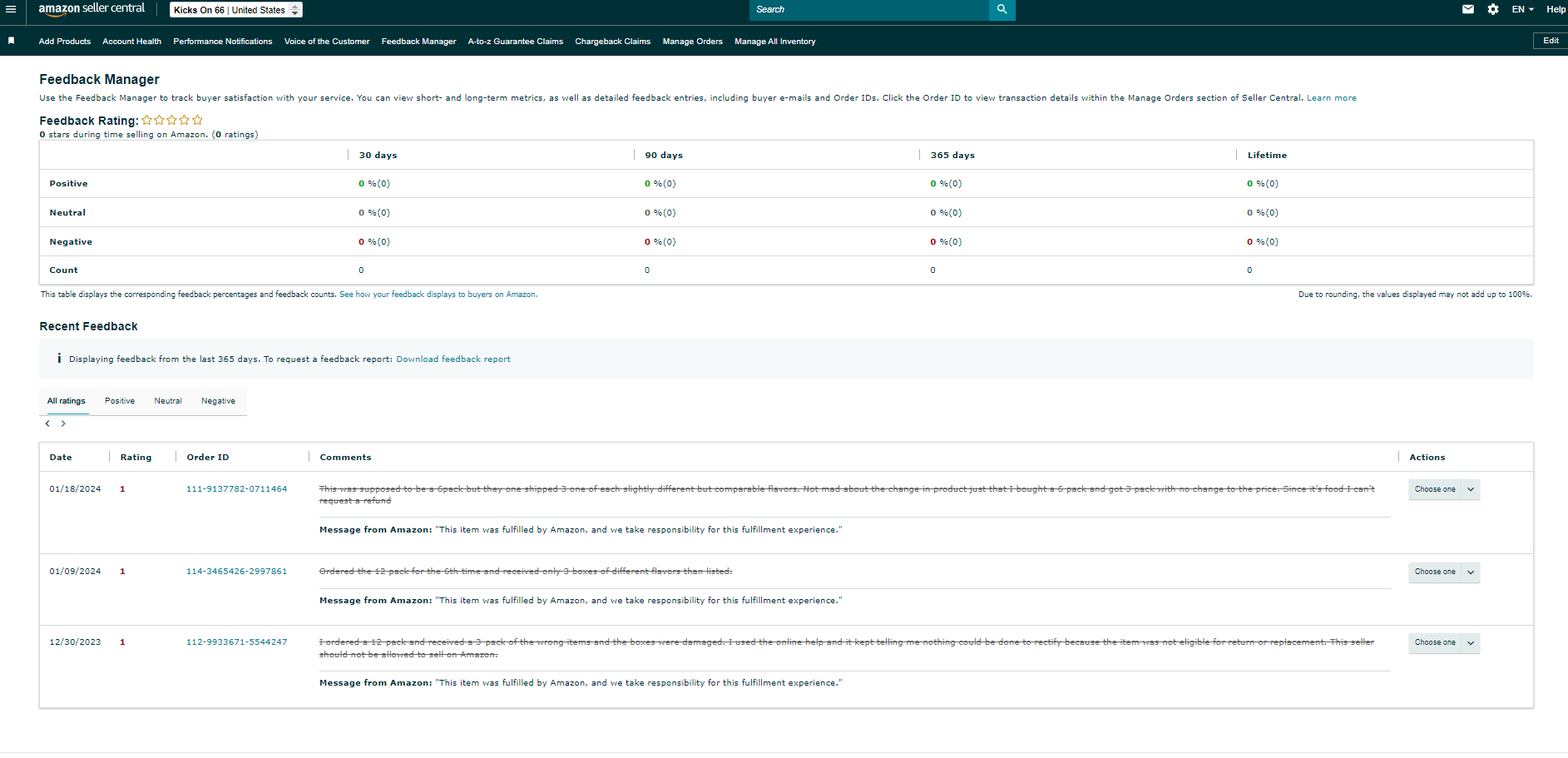This screenshot has height=758, width=1568.
Task: Open order 111-9137782-0711464
Action: coord(237,489)
